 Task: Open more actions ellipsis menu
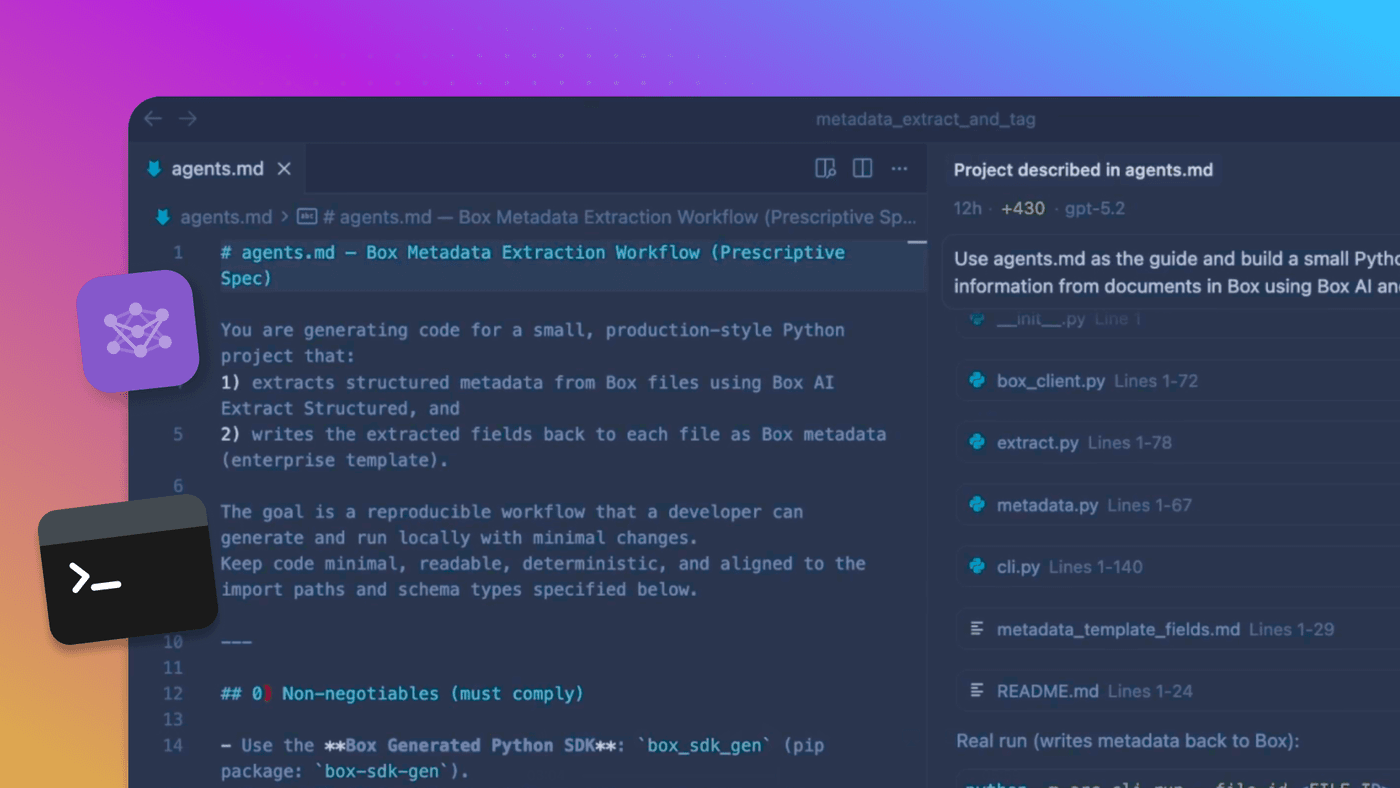[x=899, y=169]
